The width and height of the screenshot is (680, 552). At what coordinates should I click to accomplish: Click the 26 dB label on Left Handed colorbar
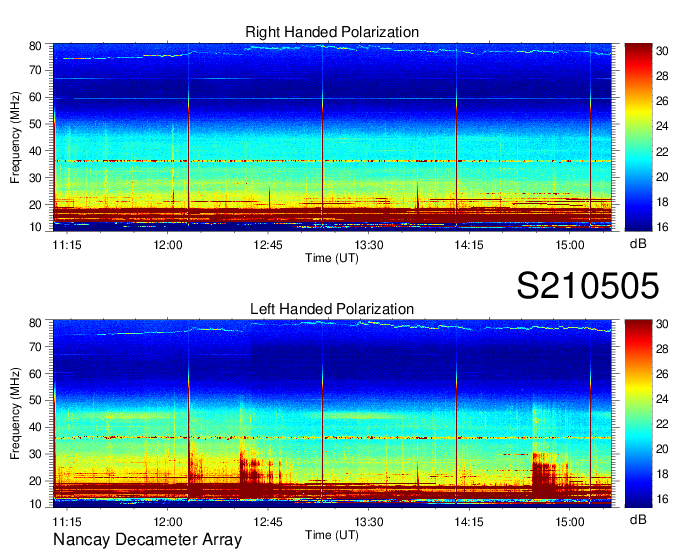click(x=662, y=374)
